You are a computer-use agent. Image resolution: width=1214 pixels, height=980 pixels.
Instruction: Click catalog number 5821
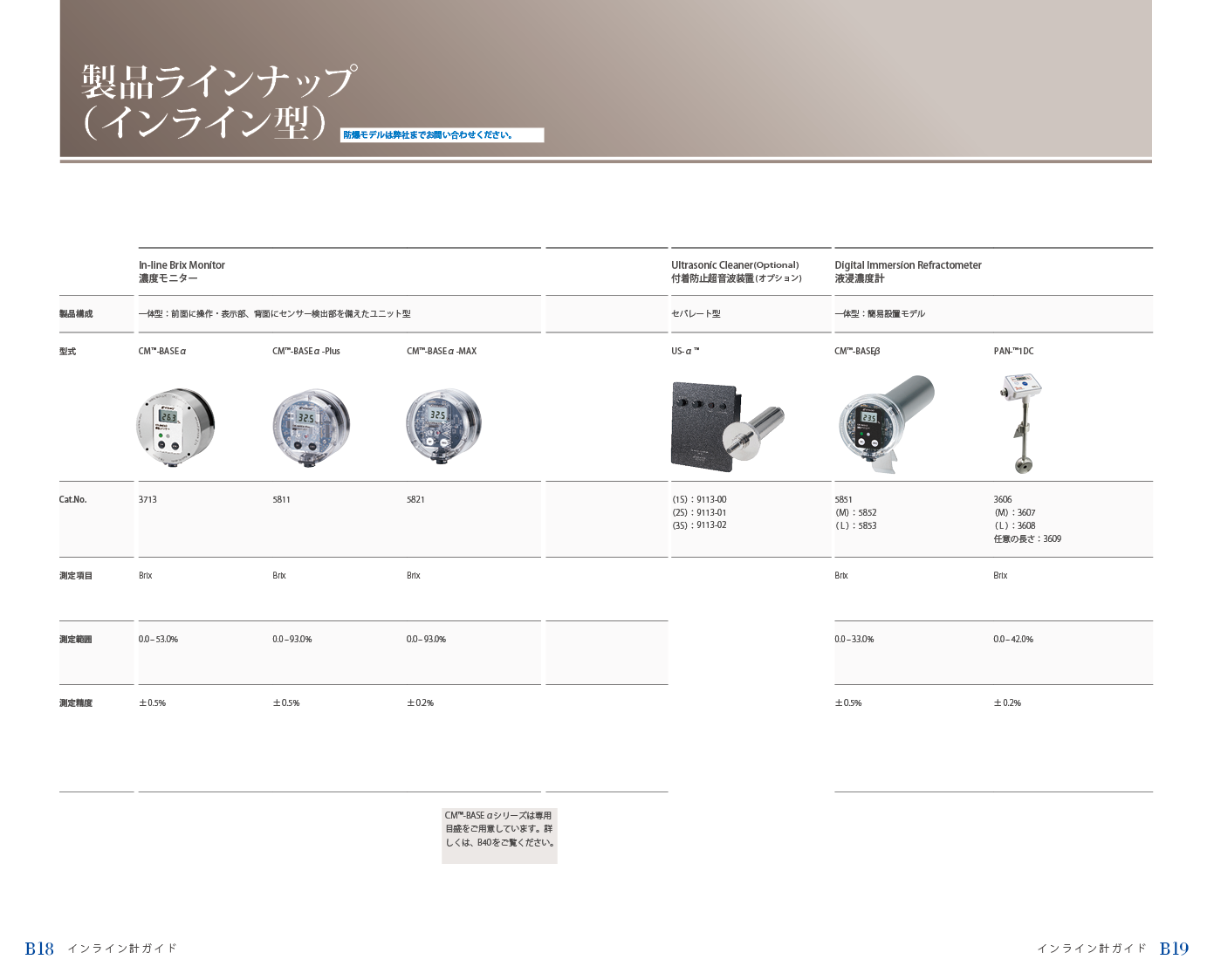pos(415,499)
